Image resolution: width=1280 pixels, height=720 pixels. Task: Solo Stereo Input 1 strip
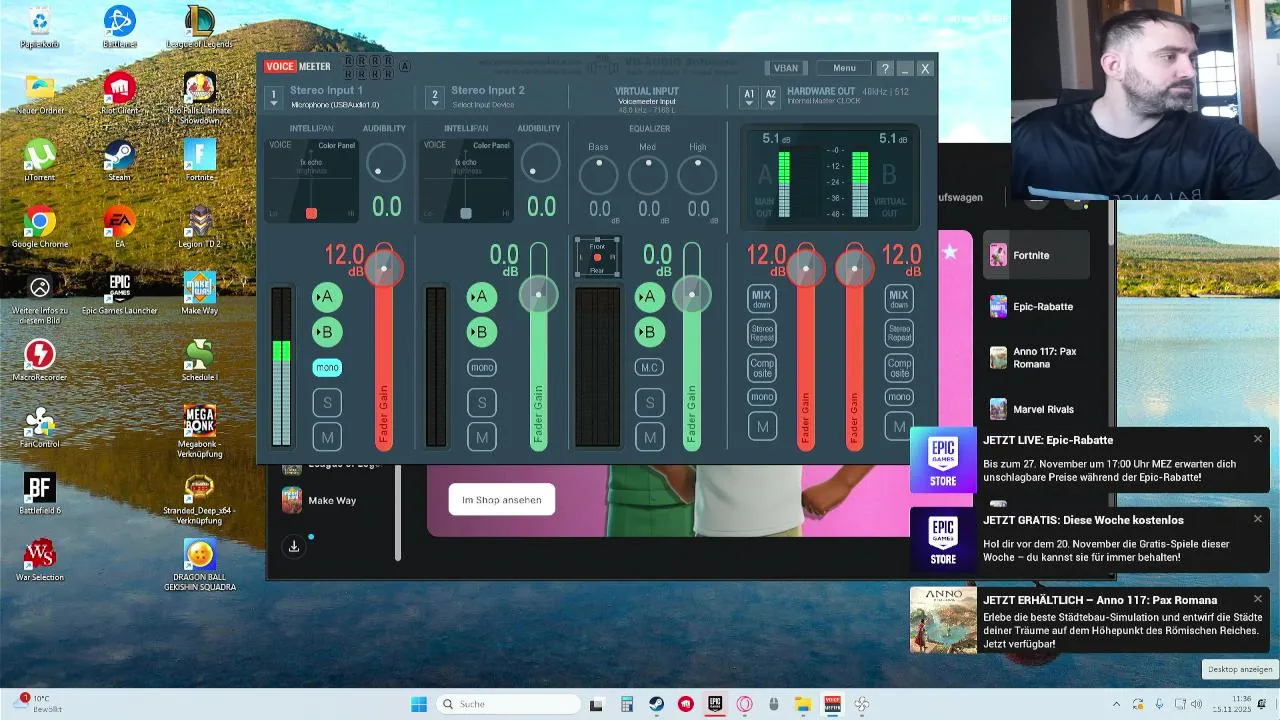coord(327,403)
